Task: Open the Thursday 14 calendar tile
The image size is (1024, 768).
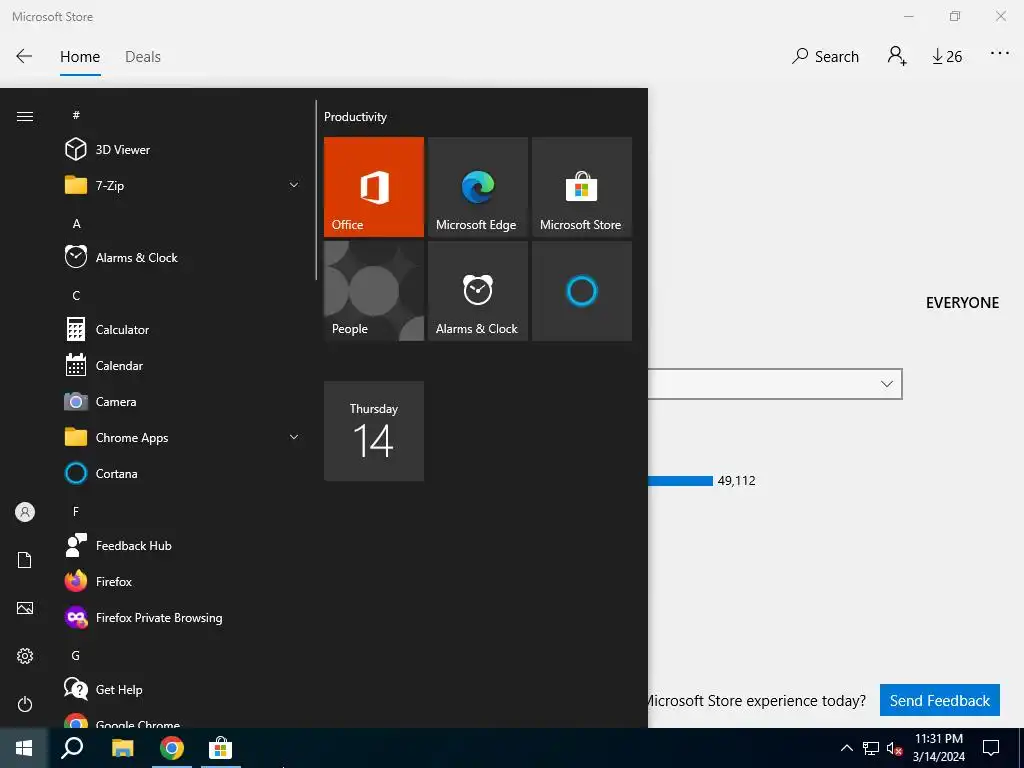Action: pyautogui.click(x=374, y=431)
